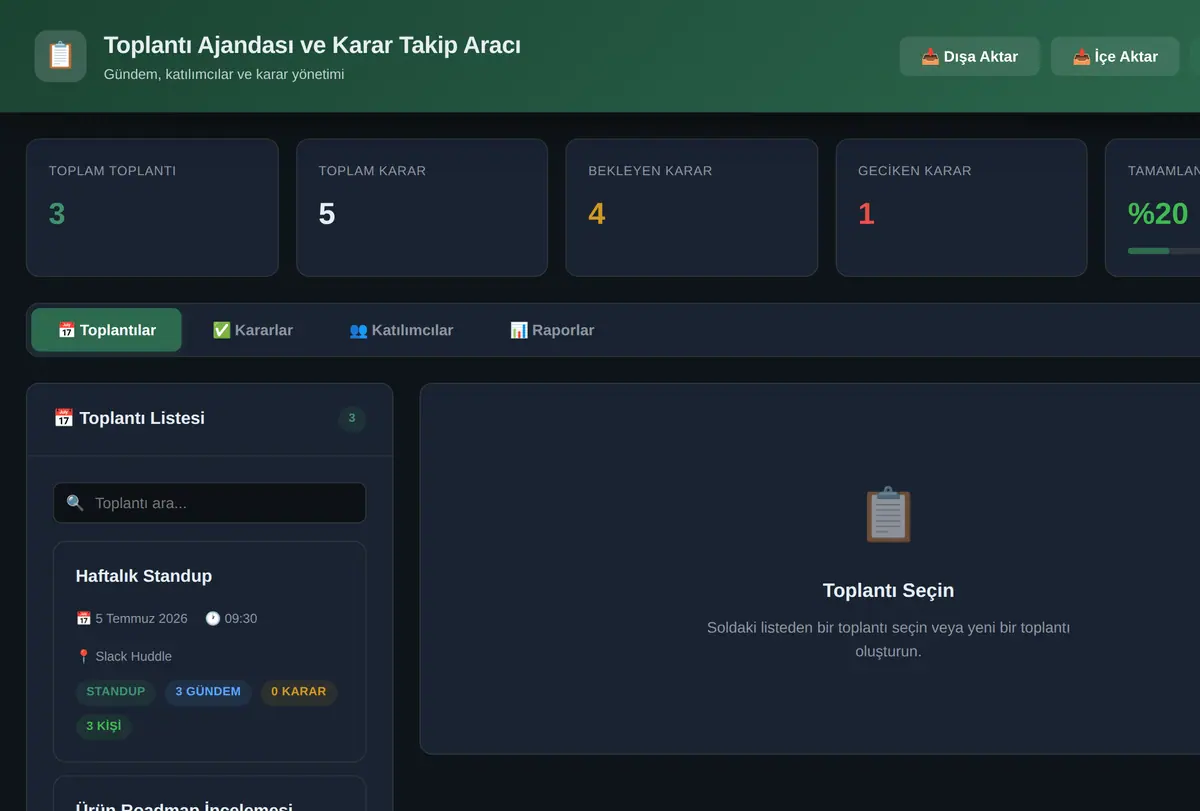Click the Ürün Roadmap İncelemesi meeting card
Image resolution: width=1200 pixels, height=811 pixels.
pyautogui.click(x=209, y=793)
